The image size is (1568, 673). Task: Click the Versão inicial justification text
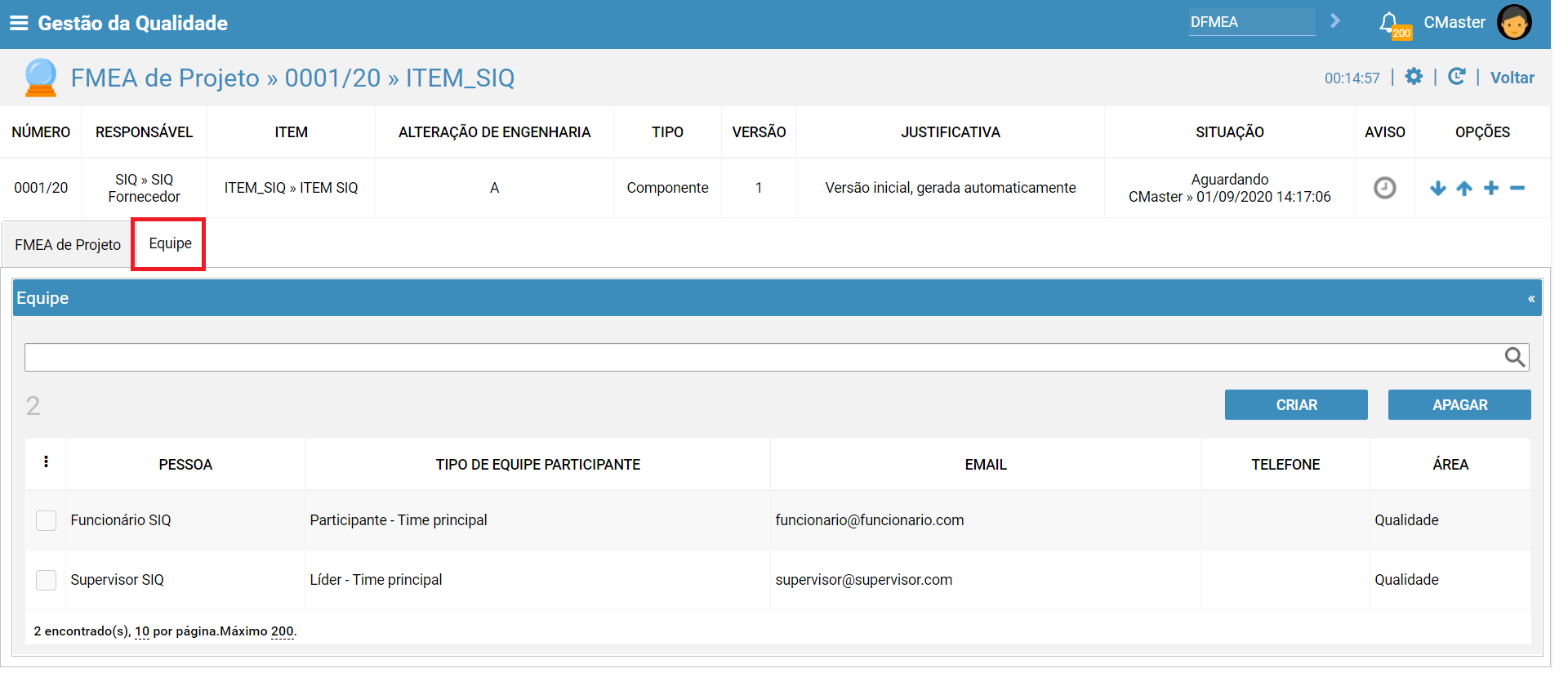tap(951, 188)
